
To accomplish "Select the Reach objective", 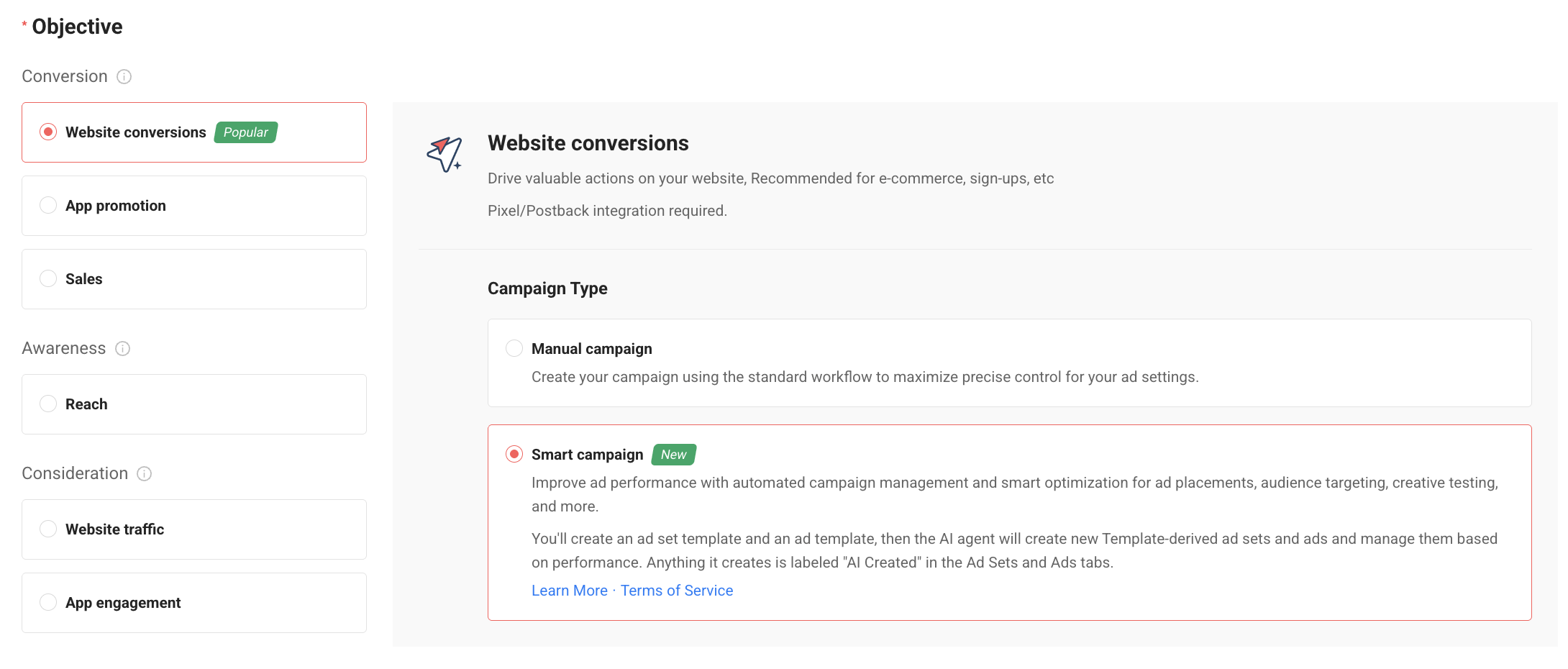I will pyautogui.click(x=194, y=404).
